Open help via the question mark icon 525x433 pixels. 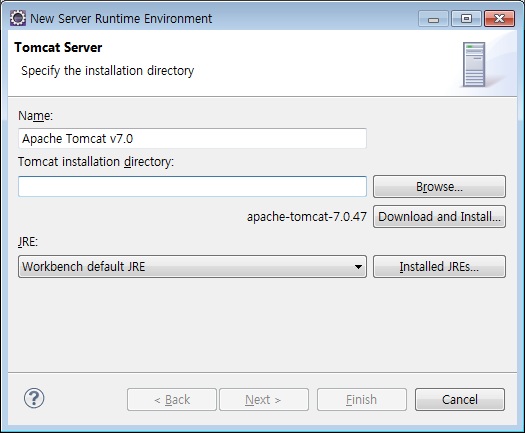34,398
